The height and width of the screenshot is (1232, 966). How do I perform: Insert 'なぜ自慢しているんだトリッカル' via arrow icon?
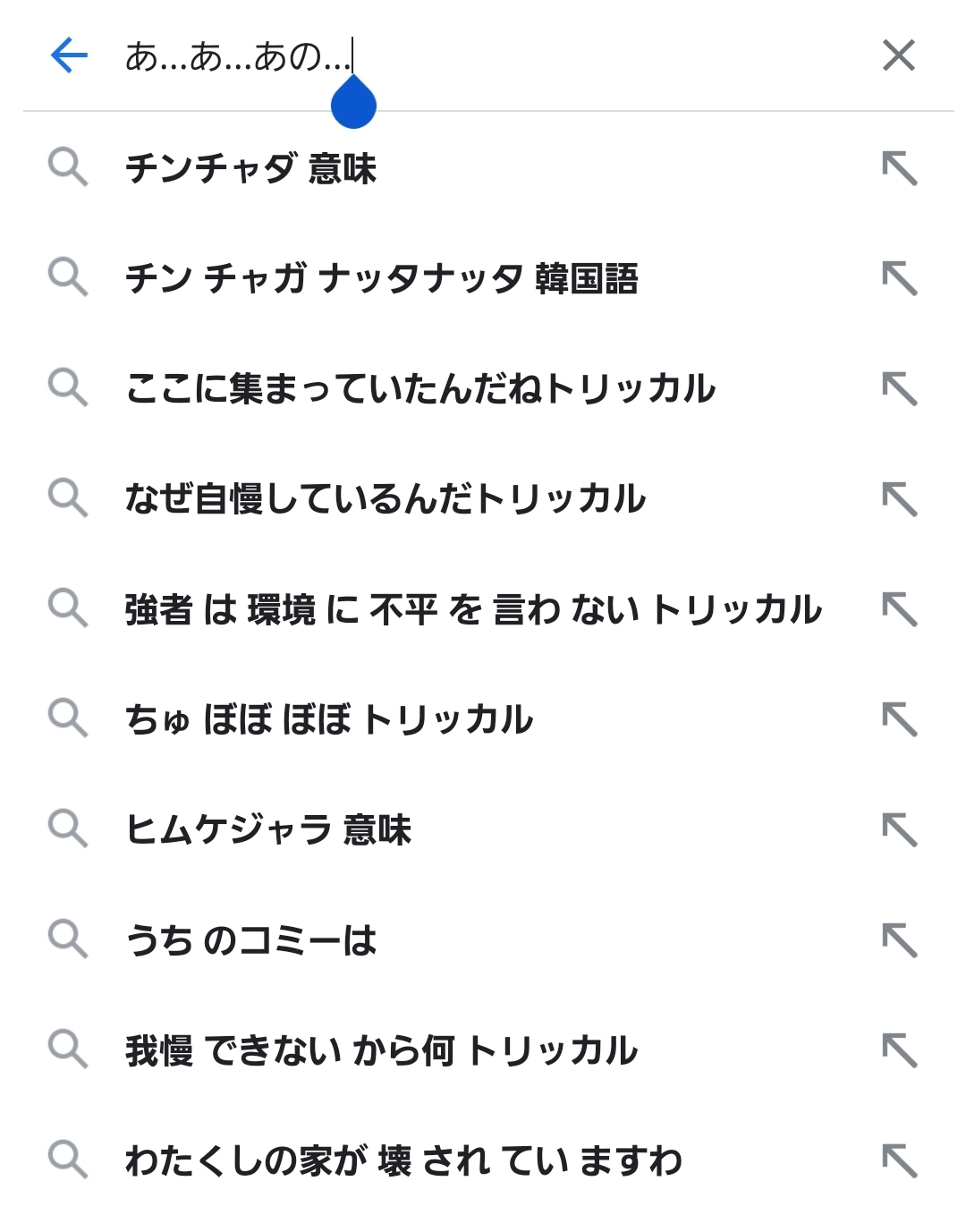[899, 498]
